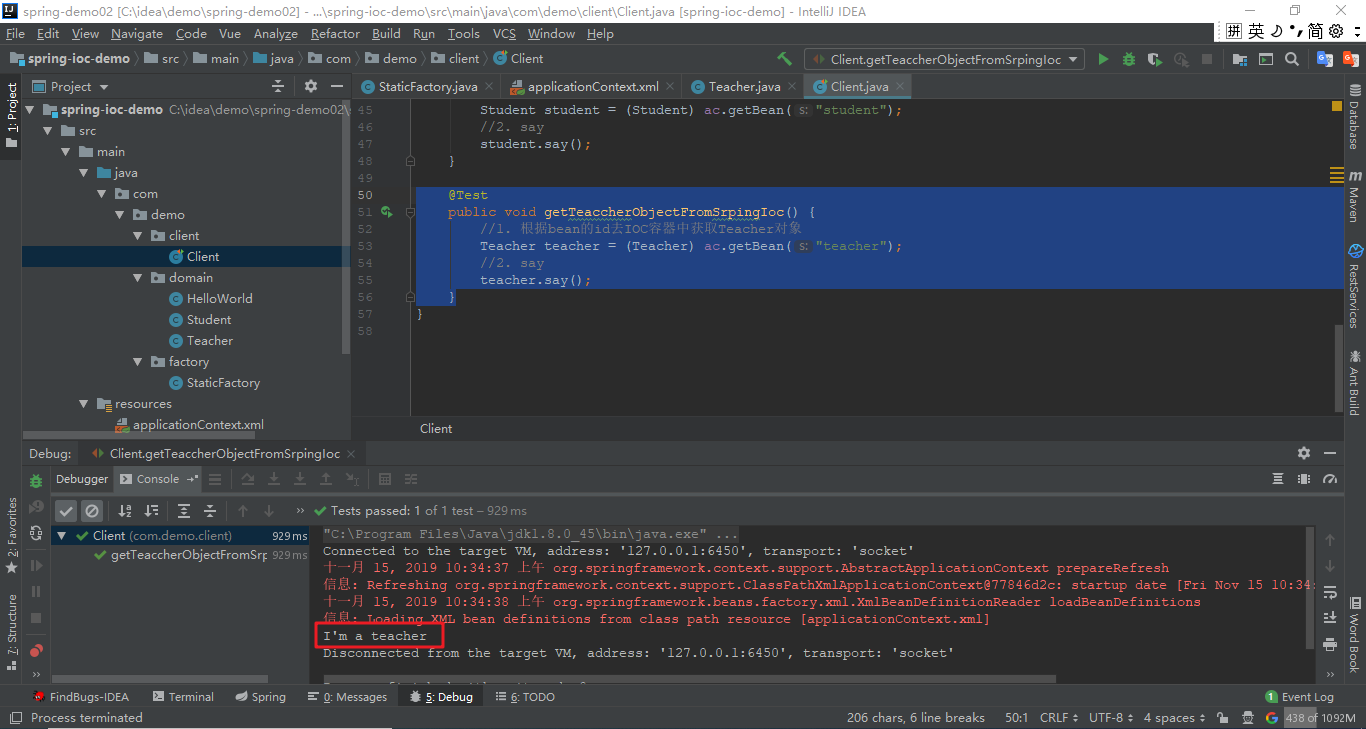Collapse the resources folder

86,404
